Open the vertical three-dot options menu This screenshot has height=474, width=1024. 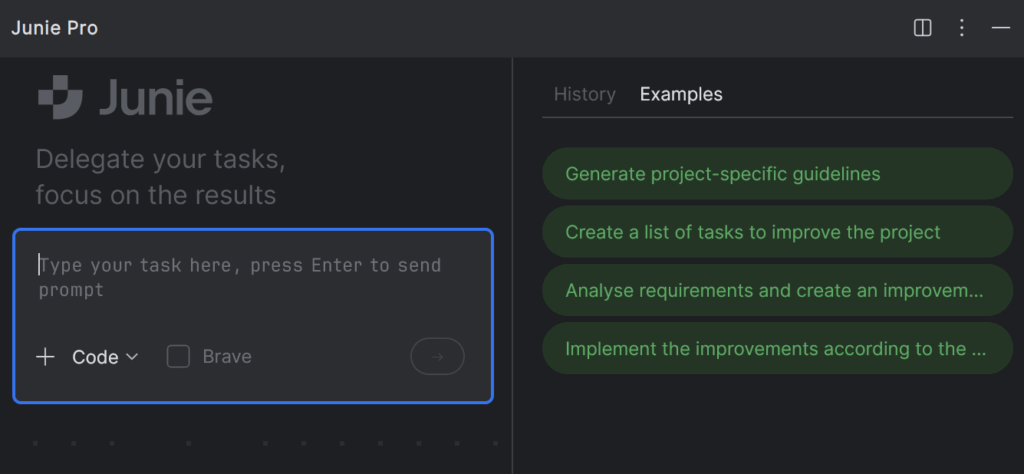[961, 28]
